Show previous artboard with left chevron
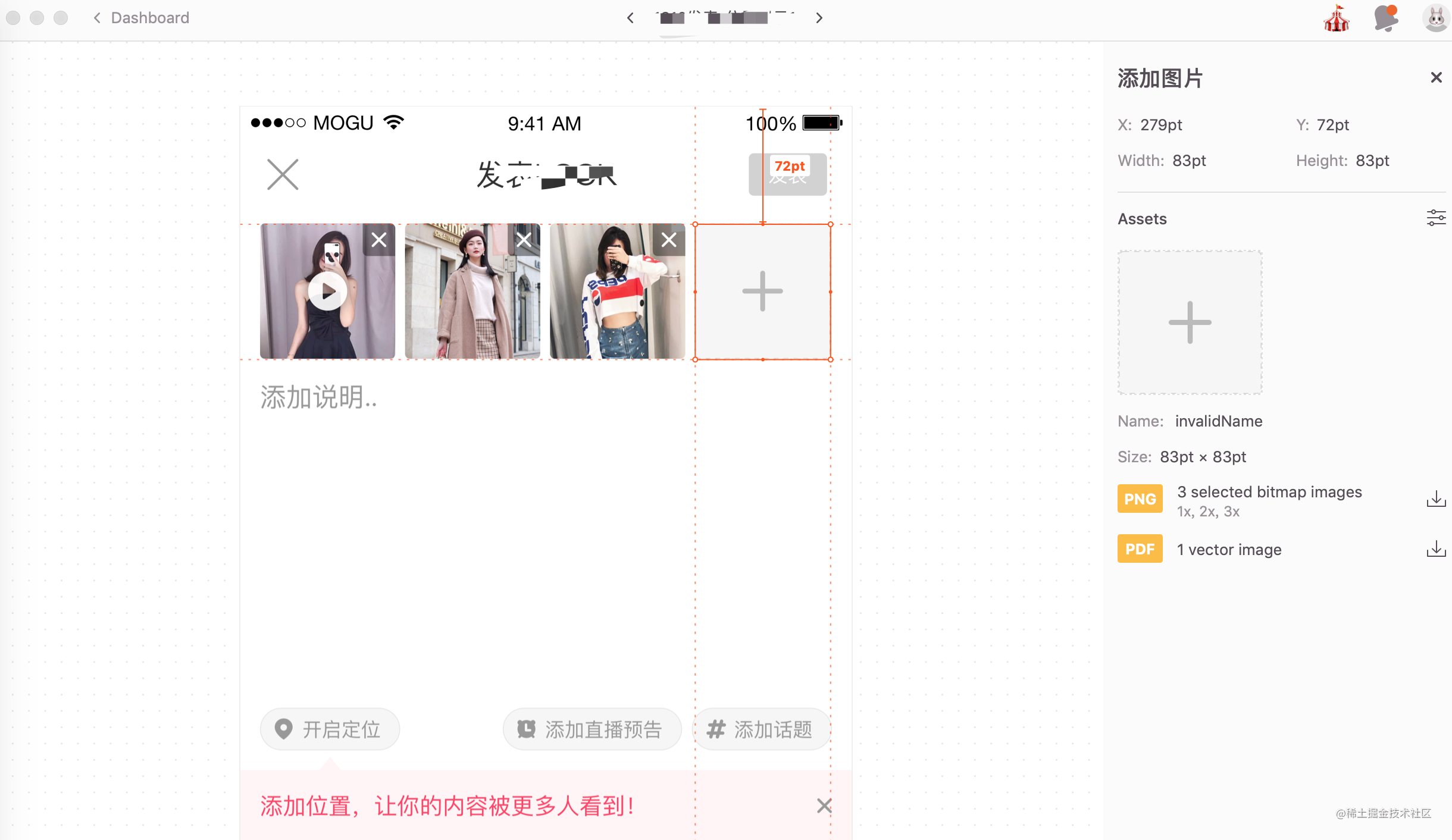This screenshot has width=1452, height=840. pos(630,18)
